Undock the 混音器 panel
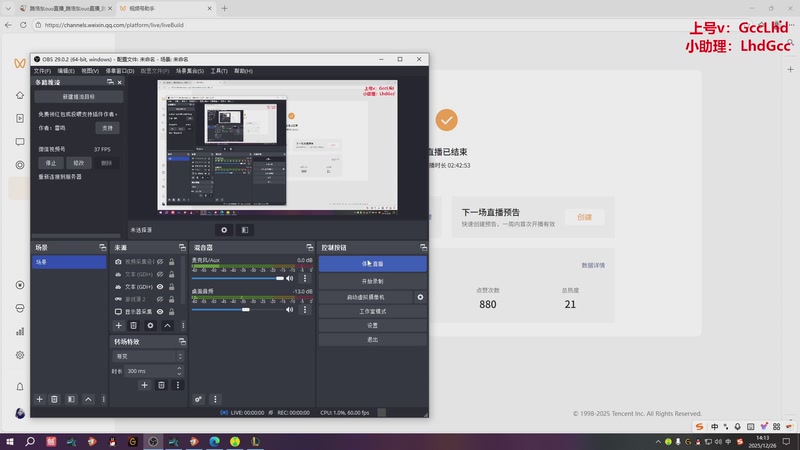 pos(309,247)
